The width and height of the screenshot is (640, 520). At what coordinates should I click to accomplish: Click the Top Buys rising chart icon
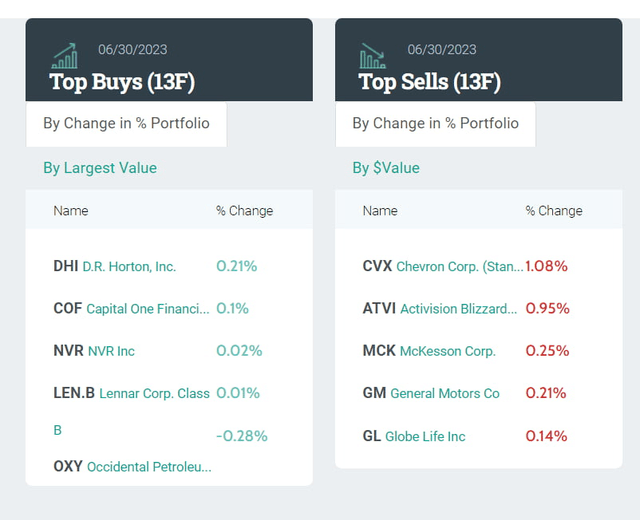(65, 55)
